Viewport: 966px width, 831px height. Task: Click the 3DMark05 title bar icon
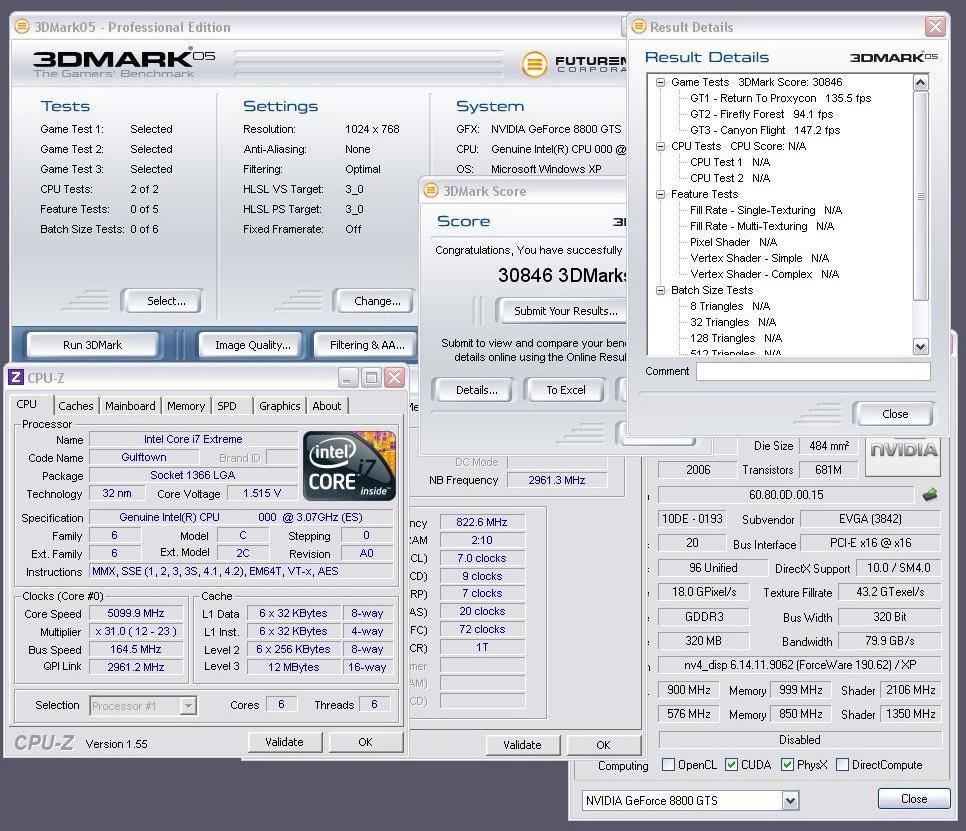click(22, 26)
